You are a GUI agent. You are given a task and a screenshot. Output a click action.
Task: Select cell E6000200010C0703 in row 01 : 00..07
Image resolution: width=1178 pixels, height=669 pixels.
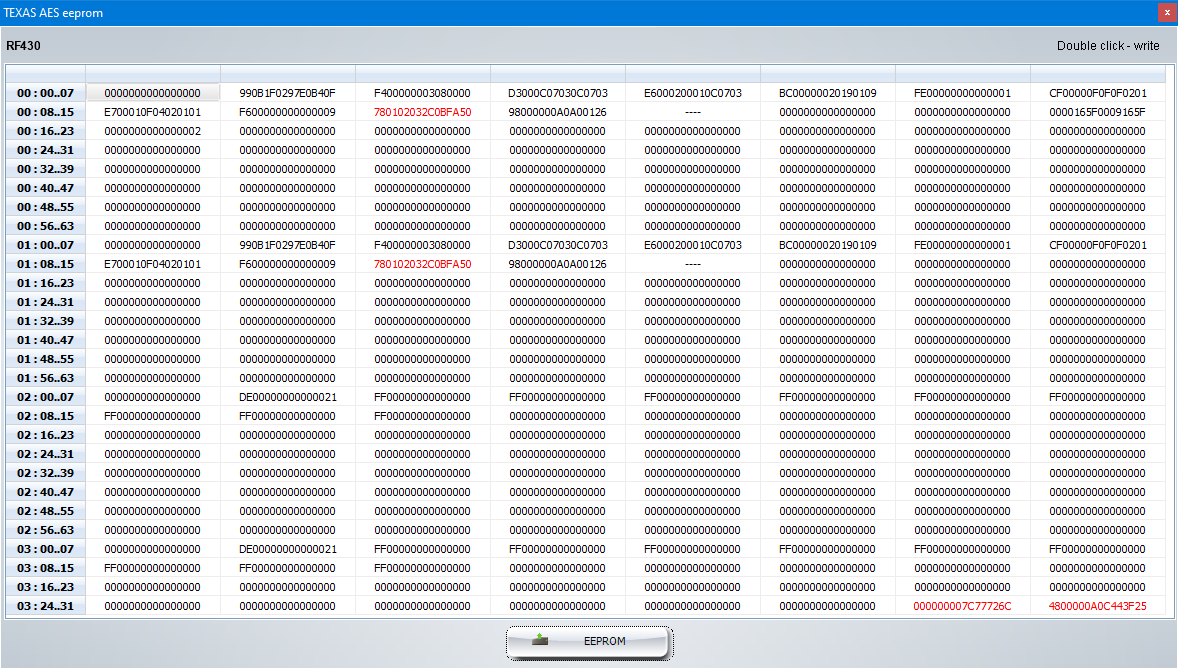tap(693, 245)
